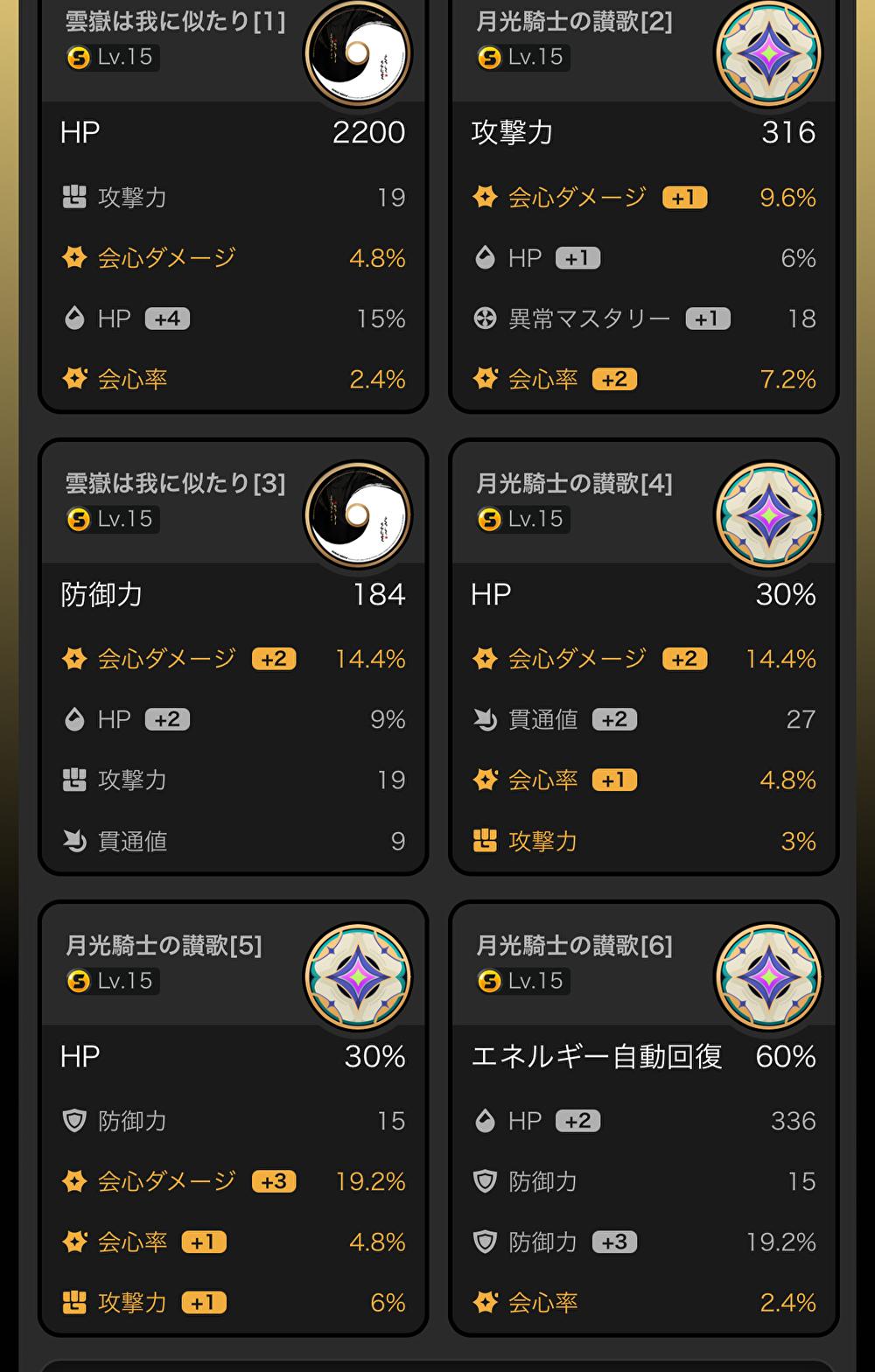Open the 月光騎士の讃歌[2] disc emblem
The height and width of the screenshot is (1372, 875).
767,53
